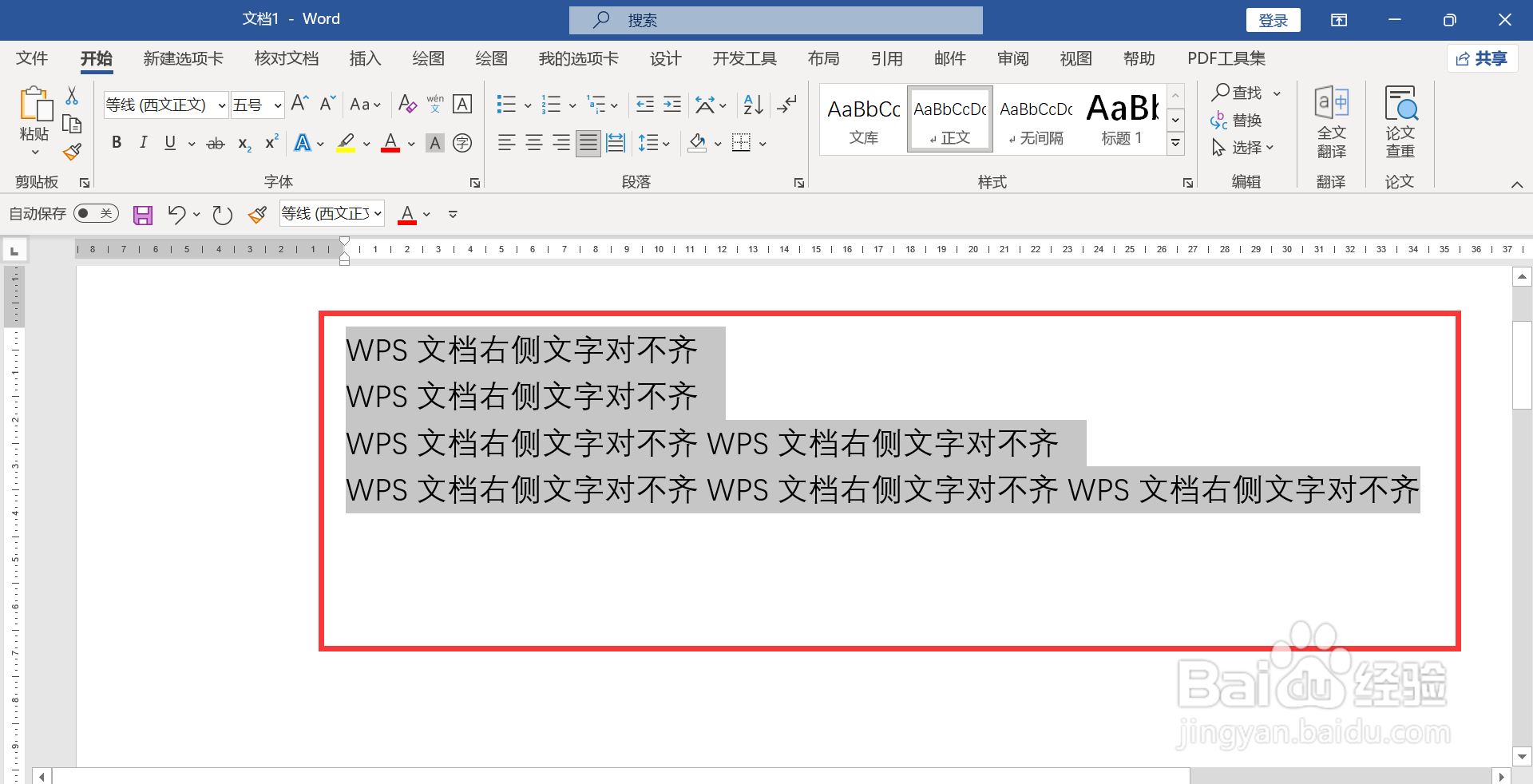Image resolution: width=1533 pixels, height=784 pixels.
Task: Click 替换 replace button
Action: (x=1237, y=121)
